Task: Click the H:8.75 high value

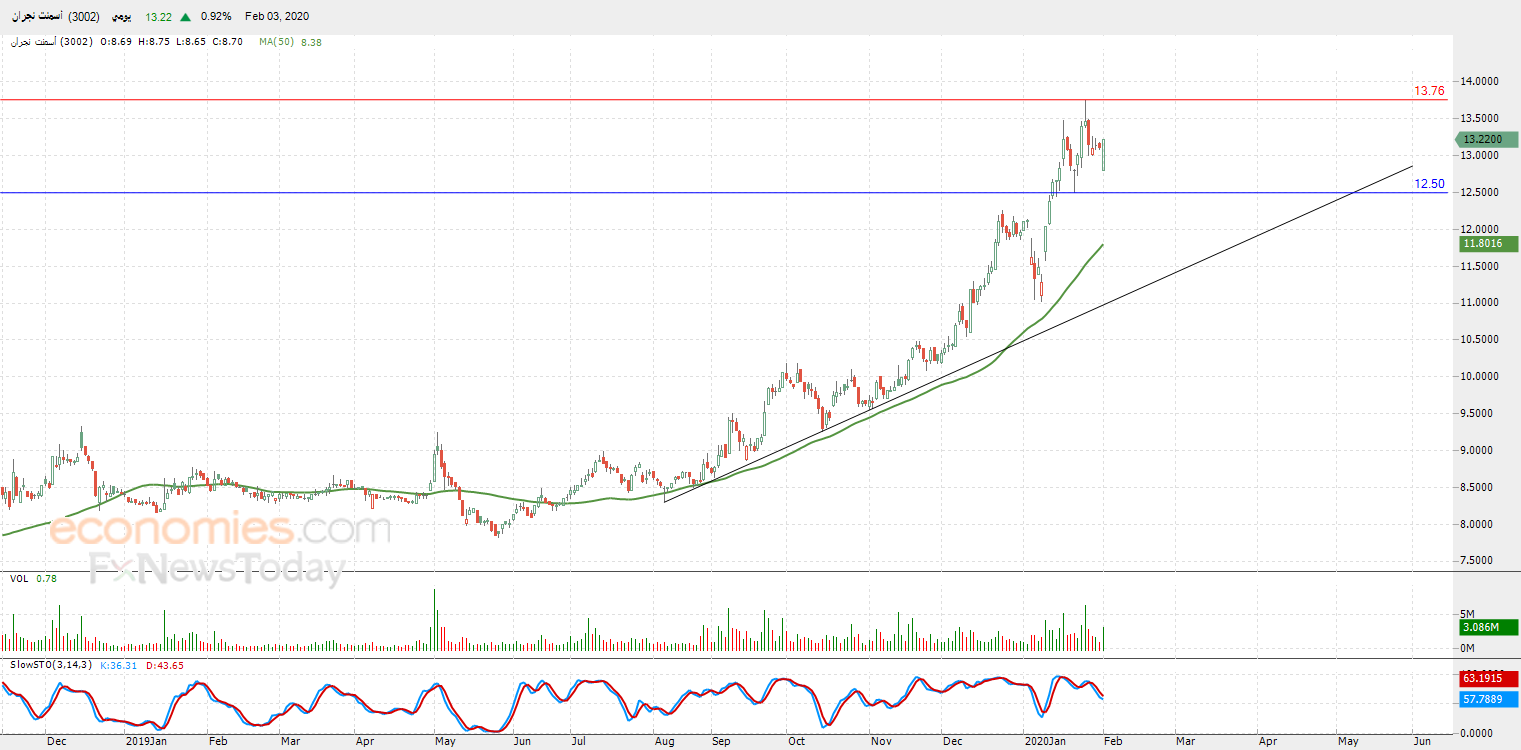Action: (x=155, y=42)
